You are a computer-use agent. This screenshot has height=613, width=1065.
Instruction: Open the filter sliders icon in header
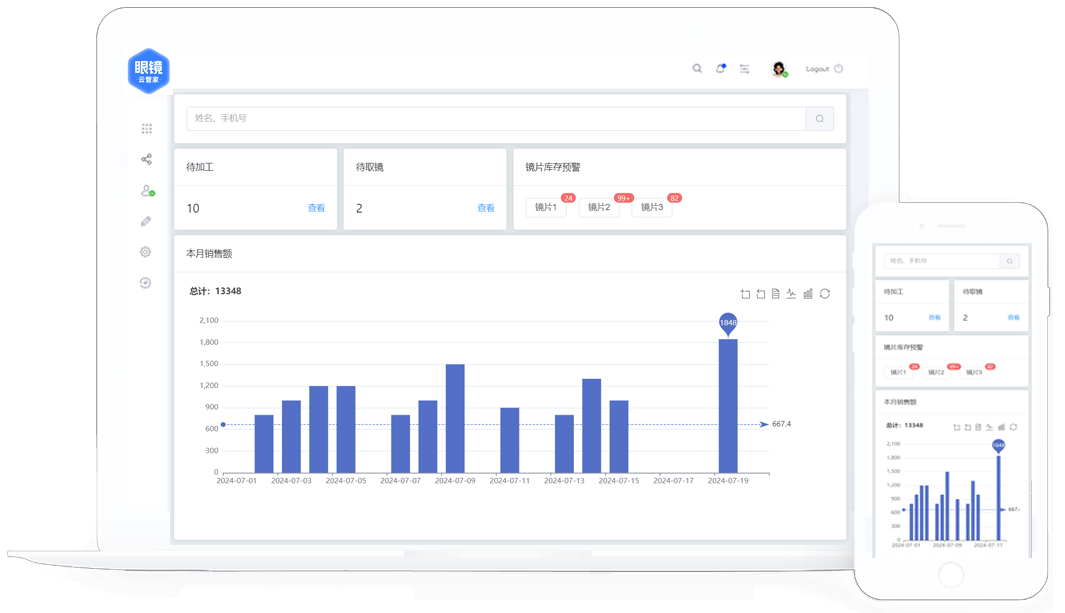pyautogui.click(x=745, y=69)
